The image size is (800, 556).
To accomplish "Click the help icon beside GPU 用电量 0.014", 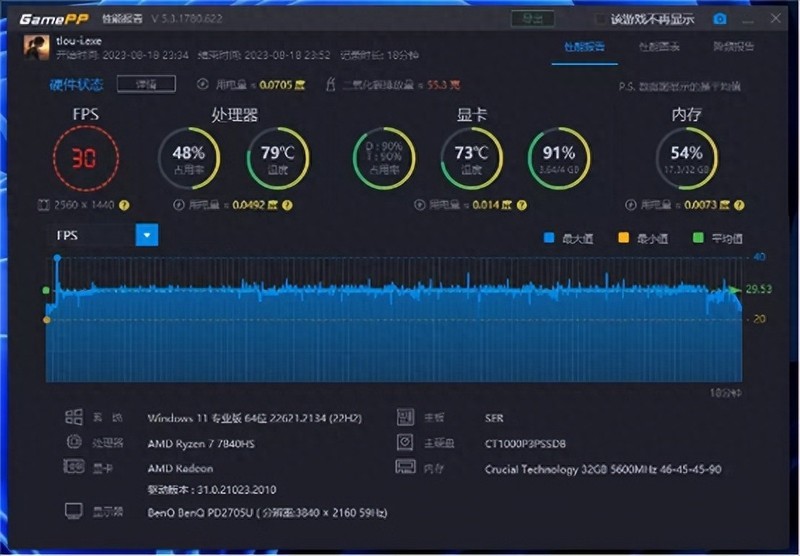I will (521, 205).
